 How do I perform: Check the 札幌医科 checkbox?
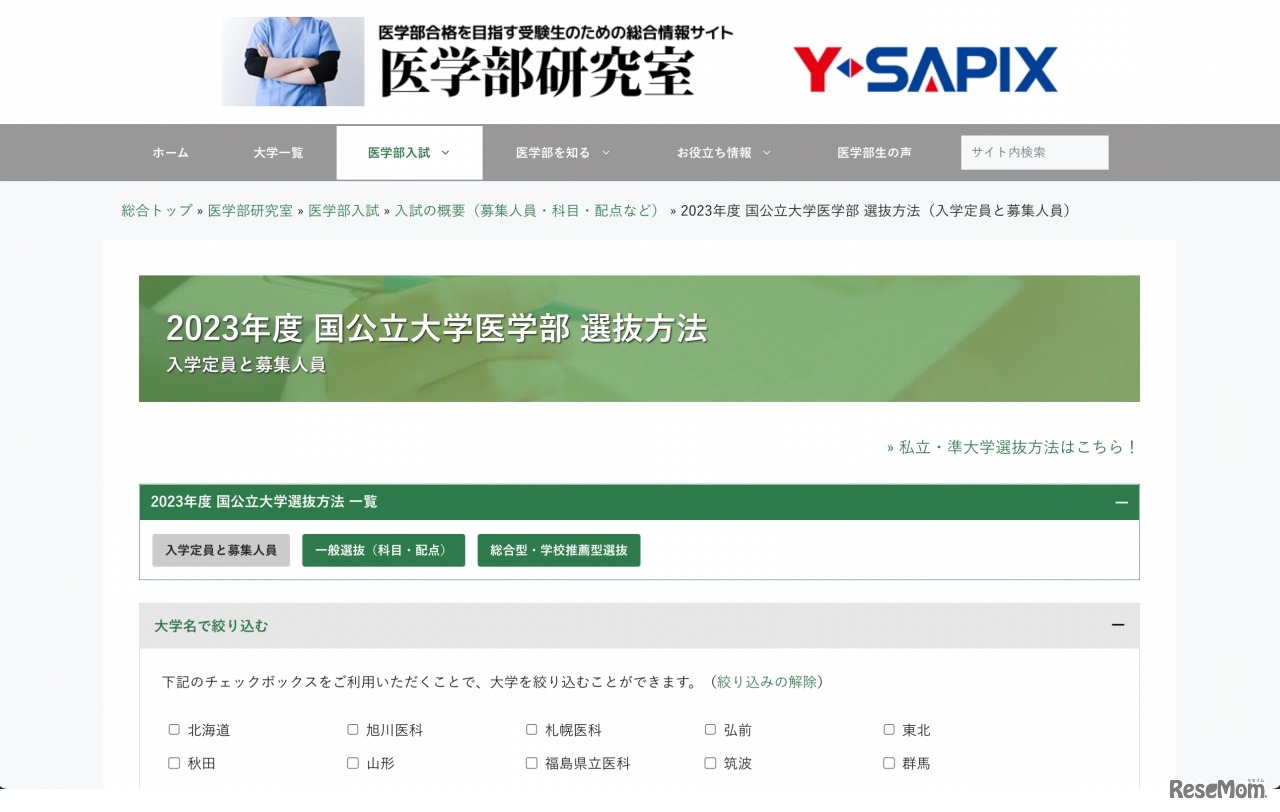coord(532,730)
